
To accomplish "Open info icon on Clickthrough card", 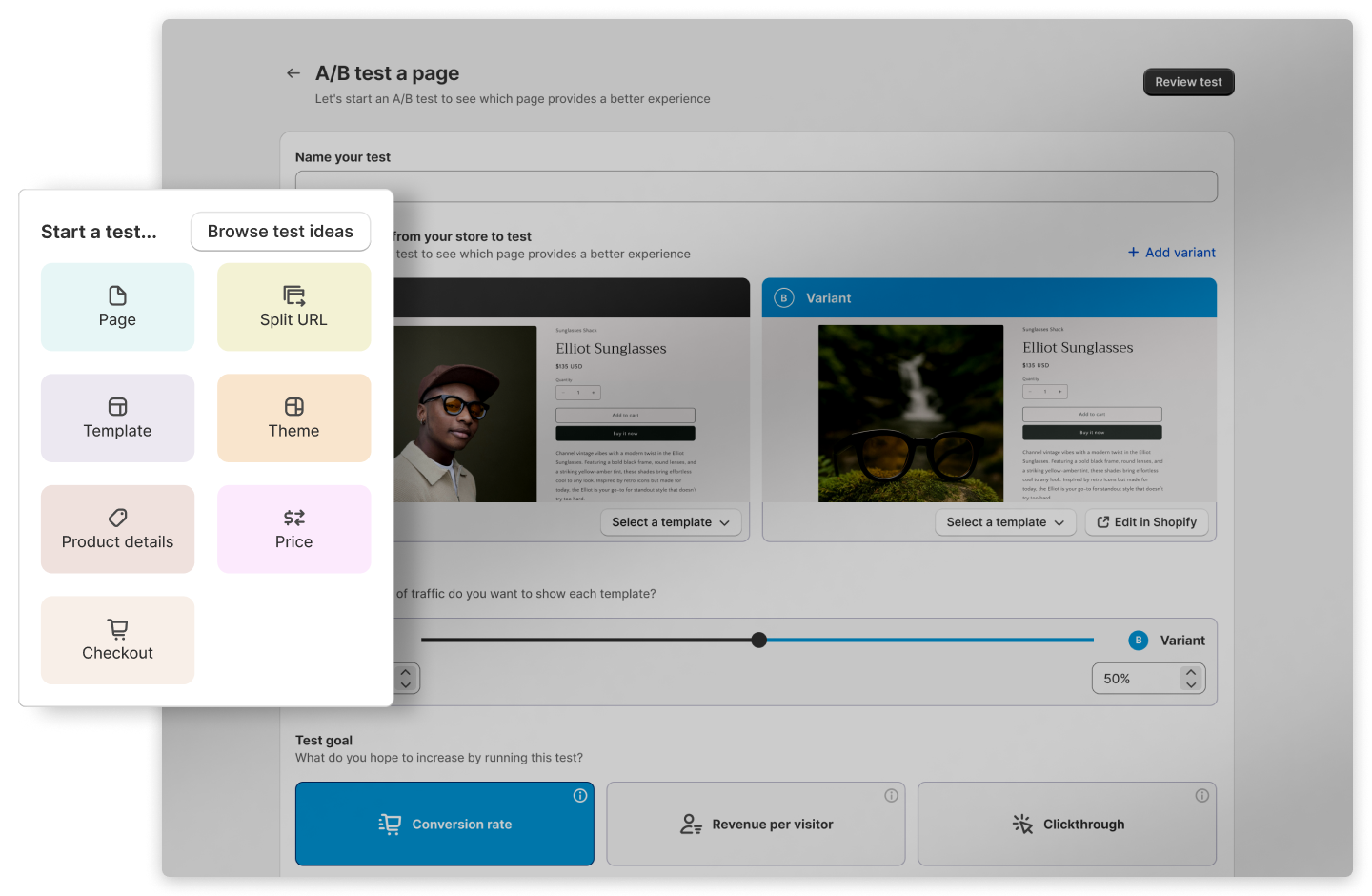I will coord(1202,796).
